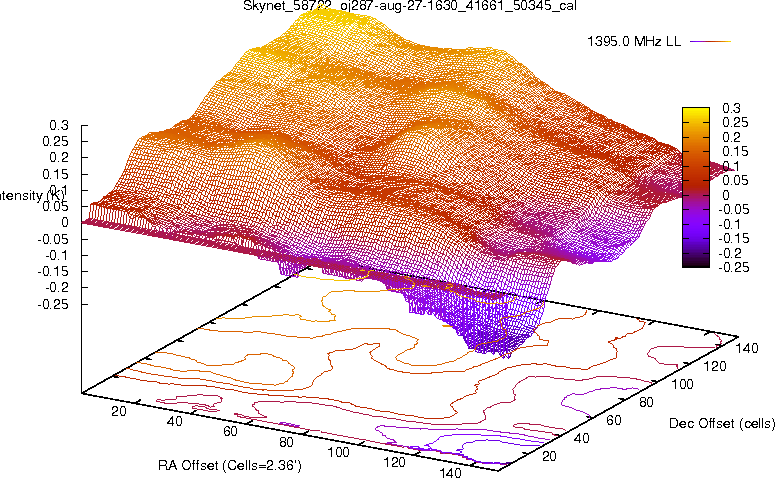Click the legend line sample beside 1395.0 MHz LL
This screenshot has height=478, width=775.
(710, 42)
